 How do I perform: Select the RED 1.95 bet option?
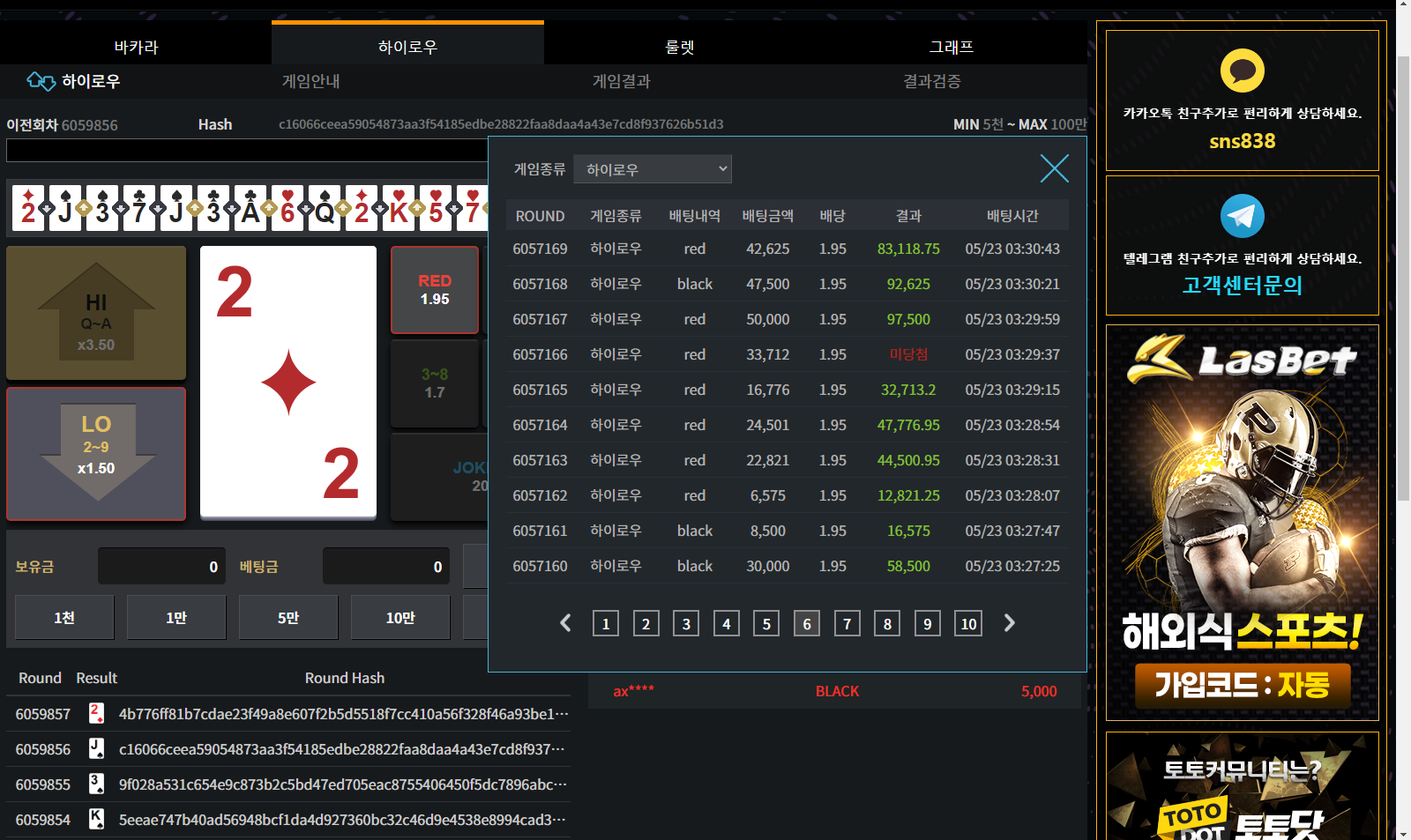pos(435,290)
